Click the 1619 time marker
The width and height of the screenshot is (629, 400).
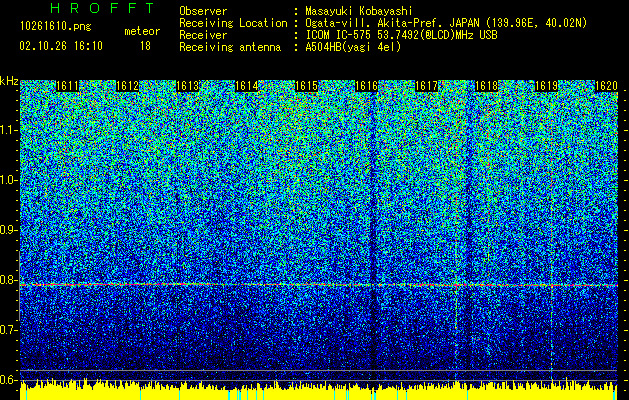(546, 86)
